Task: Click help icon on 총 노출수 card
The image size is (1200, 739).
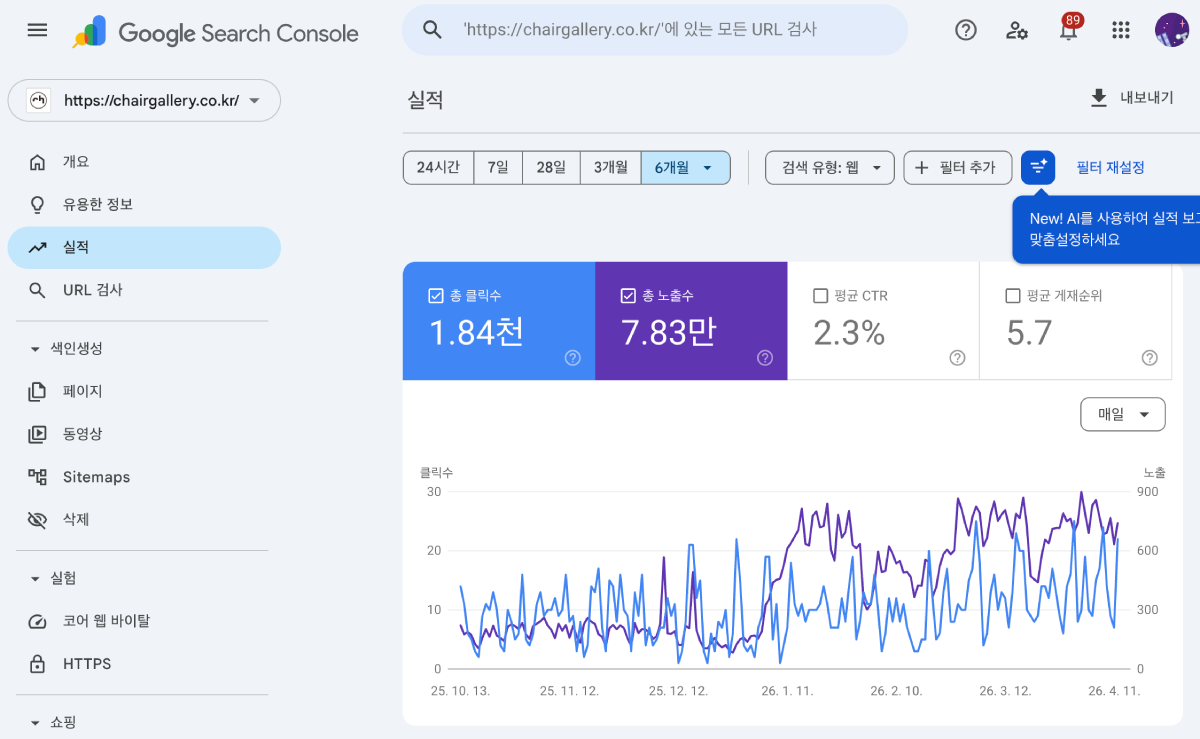Action: coord(765,358)
